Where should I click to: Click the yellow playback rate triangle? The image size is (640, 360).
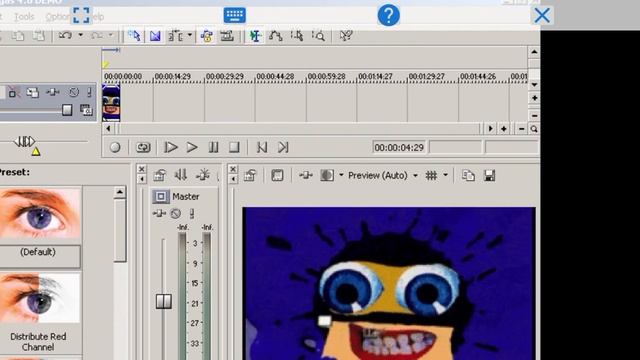[36, 152]
